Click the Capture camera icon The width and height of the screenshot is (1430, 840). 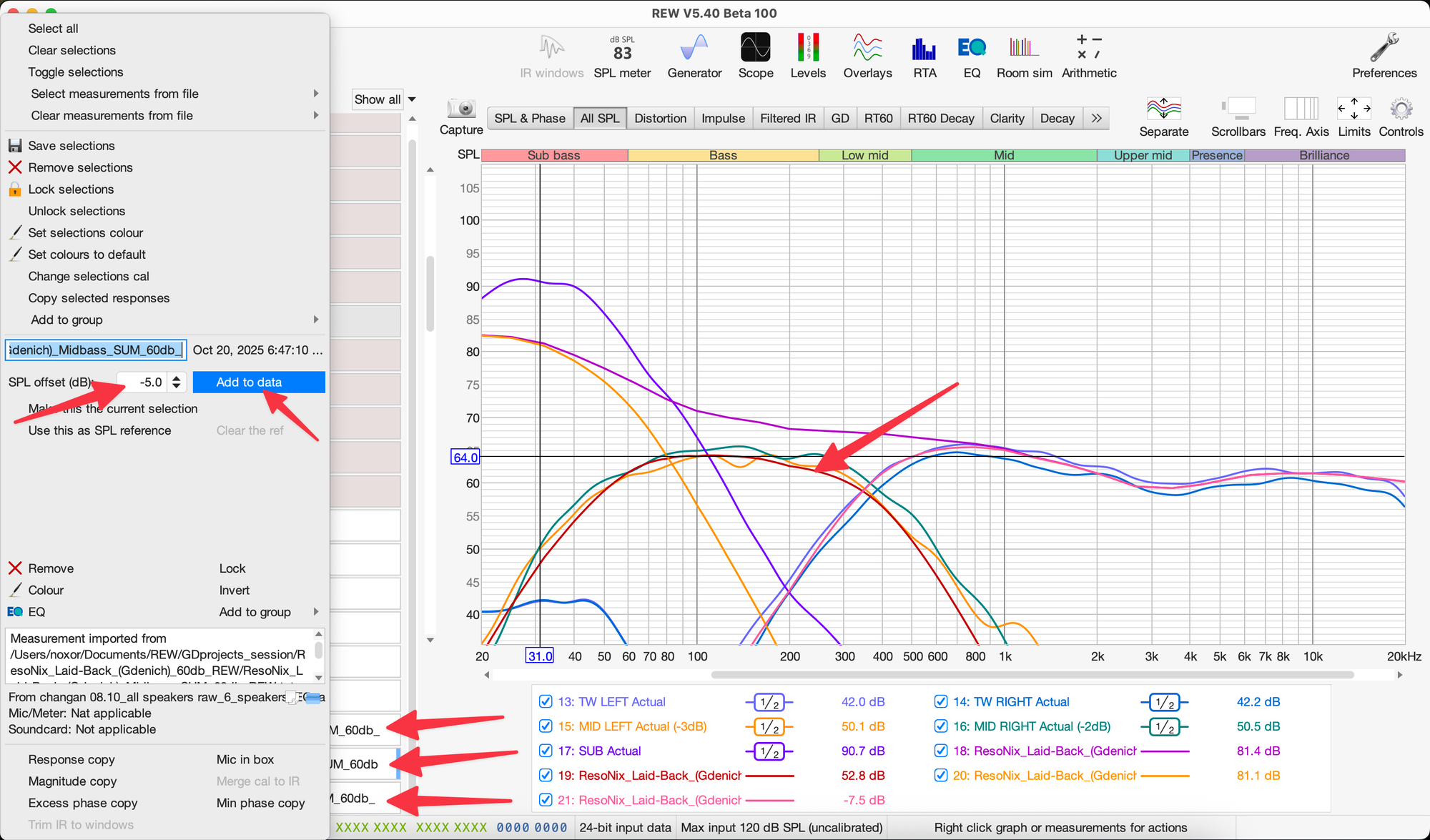(461, 109)
